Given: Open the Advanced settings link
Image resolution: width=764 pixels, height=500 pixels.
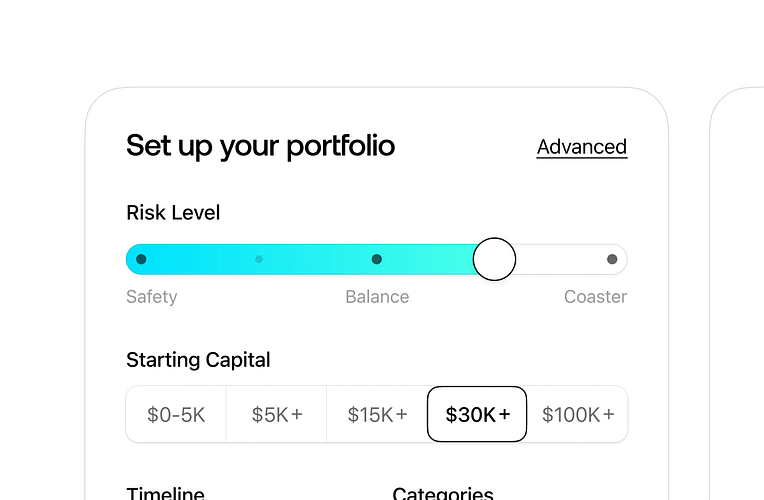Looking at the screenshot, I should point(581,147).
